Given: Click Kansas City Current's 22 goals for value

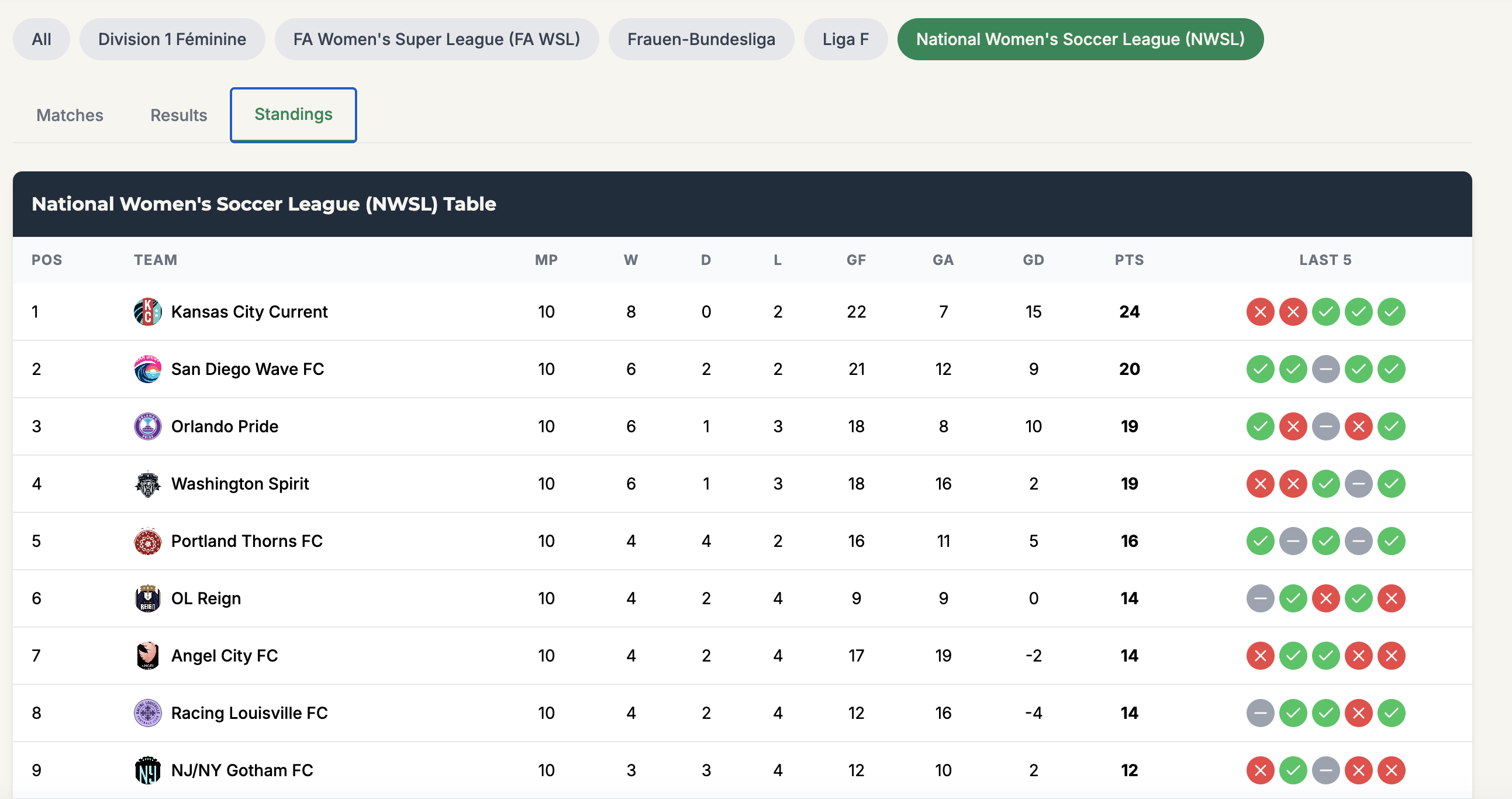Looking at the screenshot, I should tap(857, 312).
